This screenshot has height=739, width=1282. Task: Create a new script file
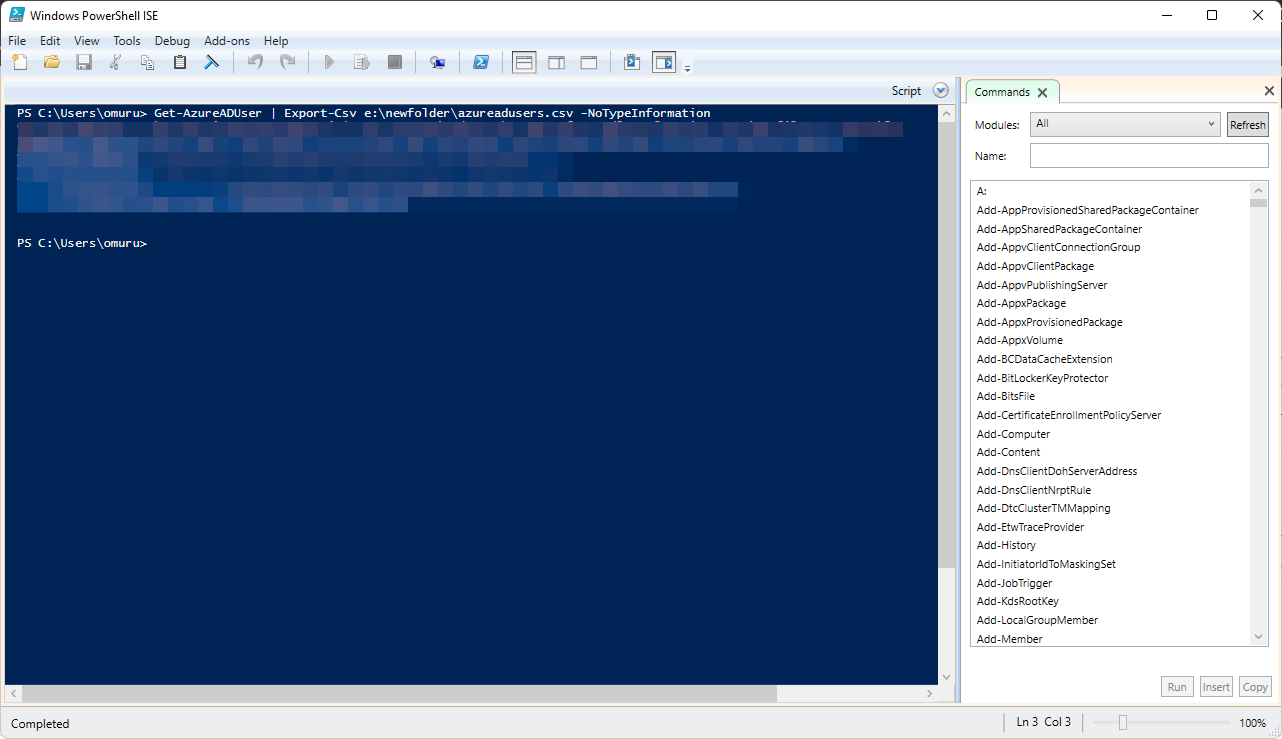click(x=19, y=61)
